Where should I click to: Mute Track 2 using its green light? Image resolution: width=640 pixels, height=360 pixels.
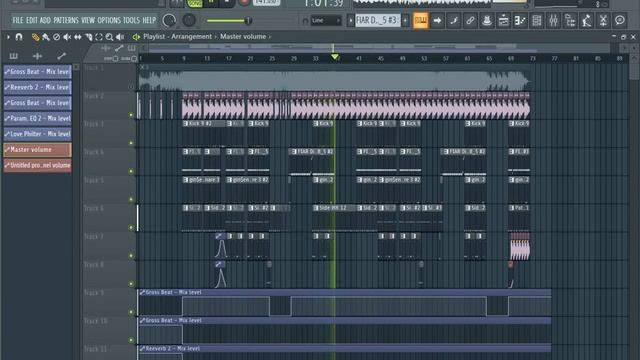(131, 115)
